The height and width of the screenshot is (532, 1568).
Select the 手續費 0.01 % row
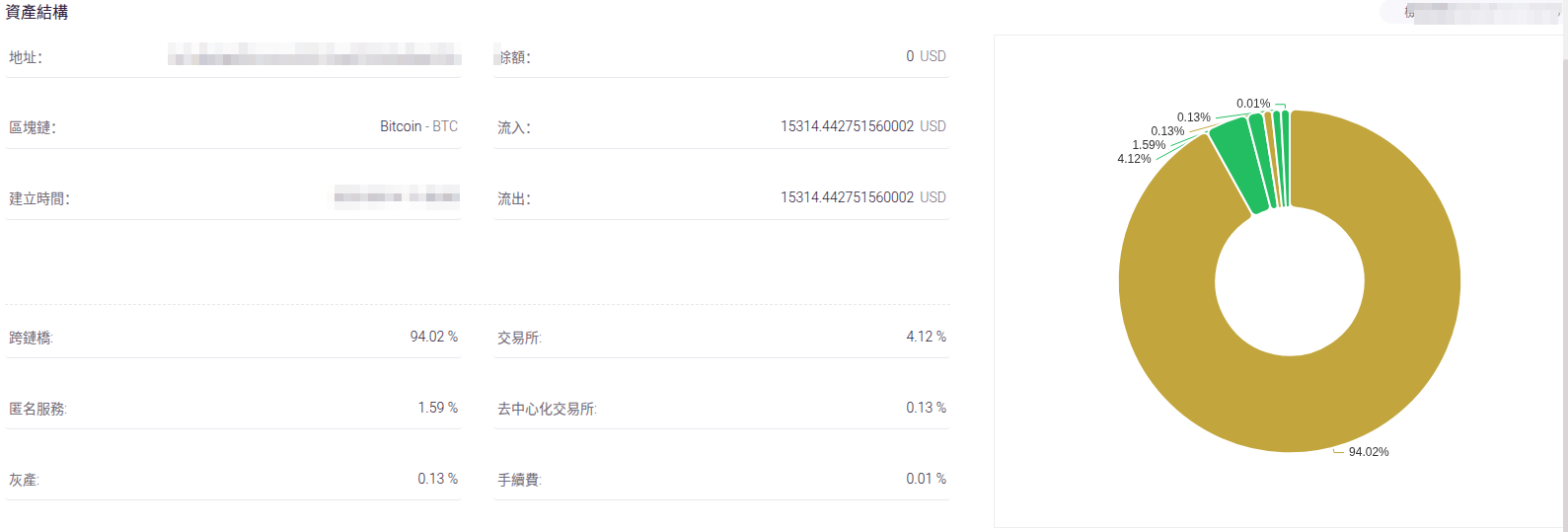coord(721,480)
